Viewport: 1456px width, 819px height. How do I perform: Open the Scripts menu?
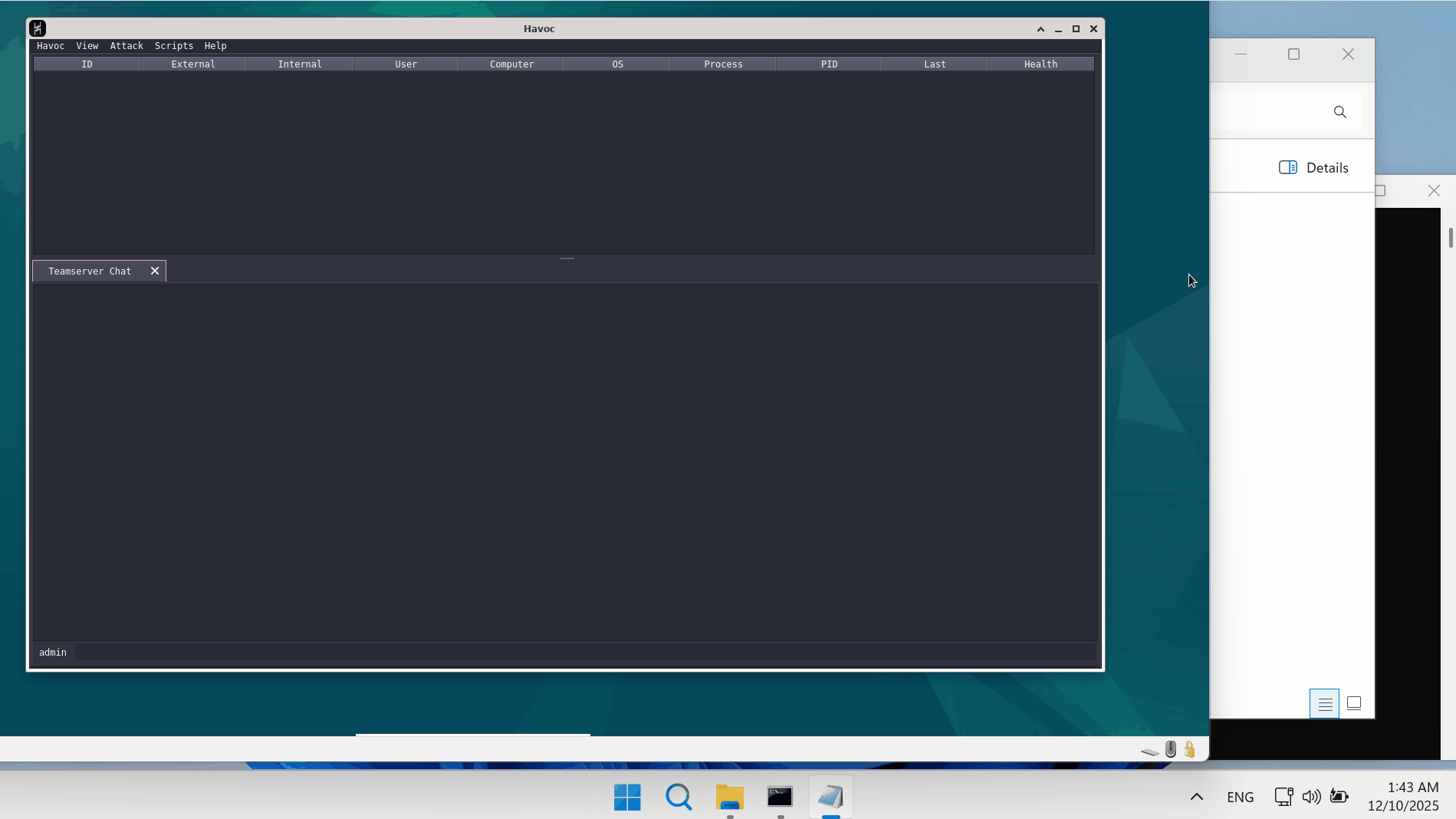tap(174, 46)
